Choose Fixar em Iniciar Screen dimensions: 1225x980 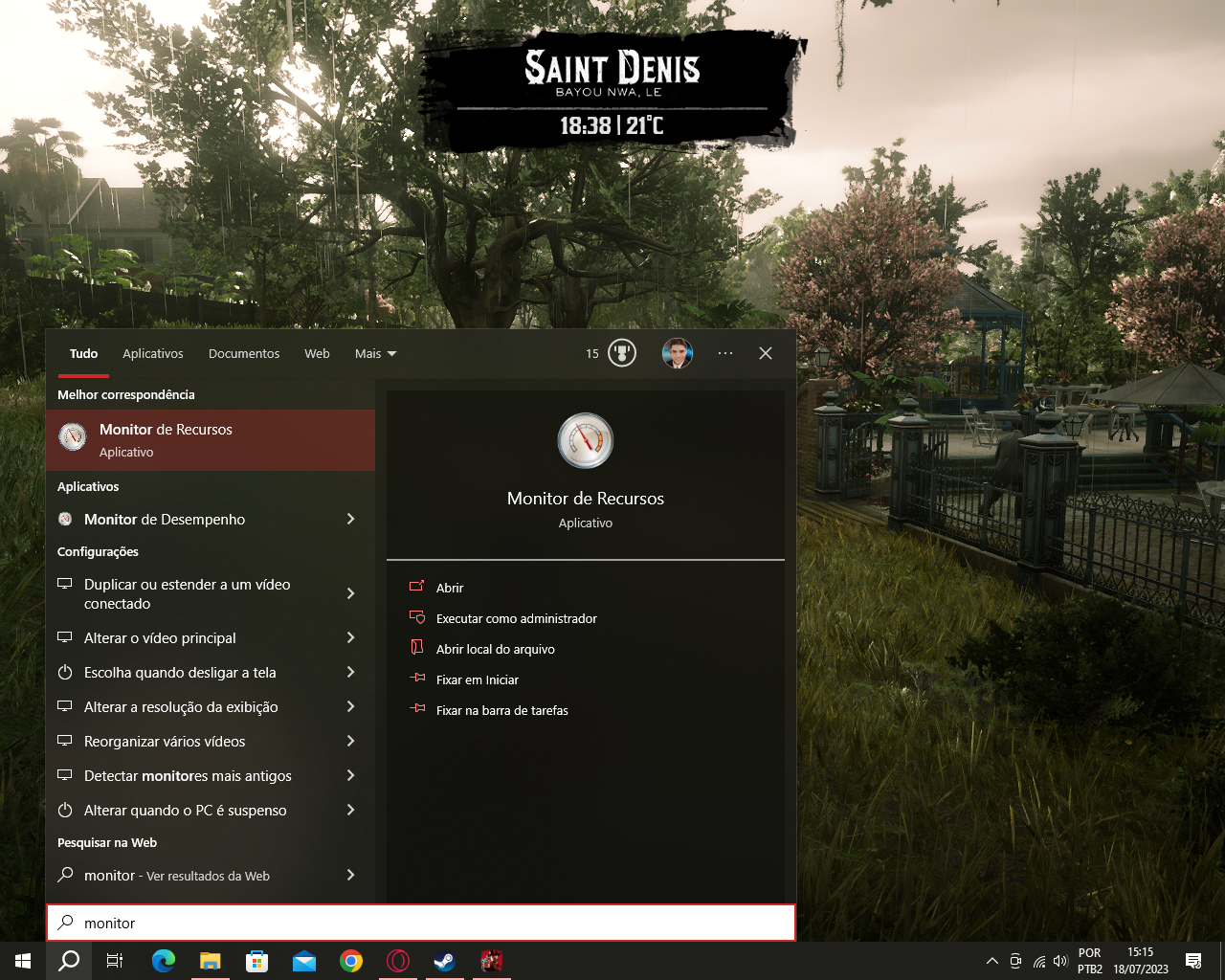[478, 679]
